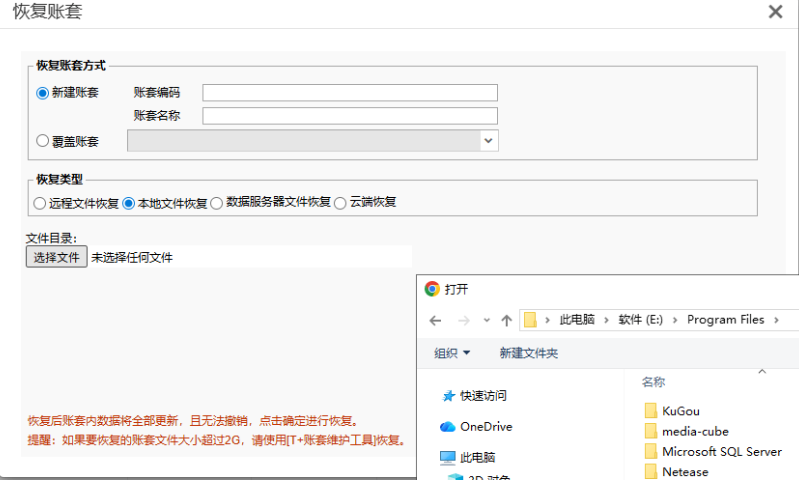Select the 覆盖账套 radio option
799x480 pixels.
(42, 141)
